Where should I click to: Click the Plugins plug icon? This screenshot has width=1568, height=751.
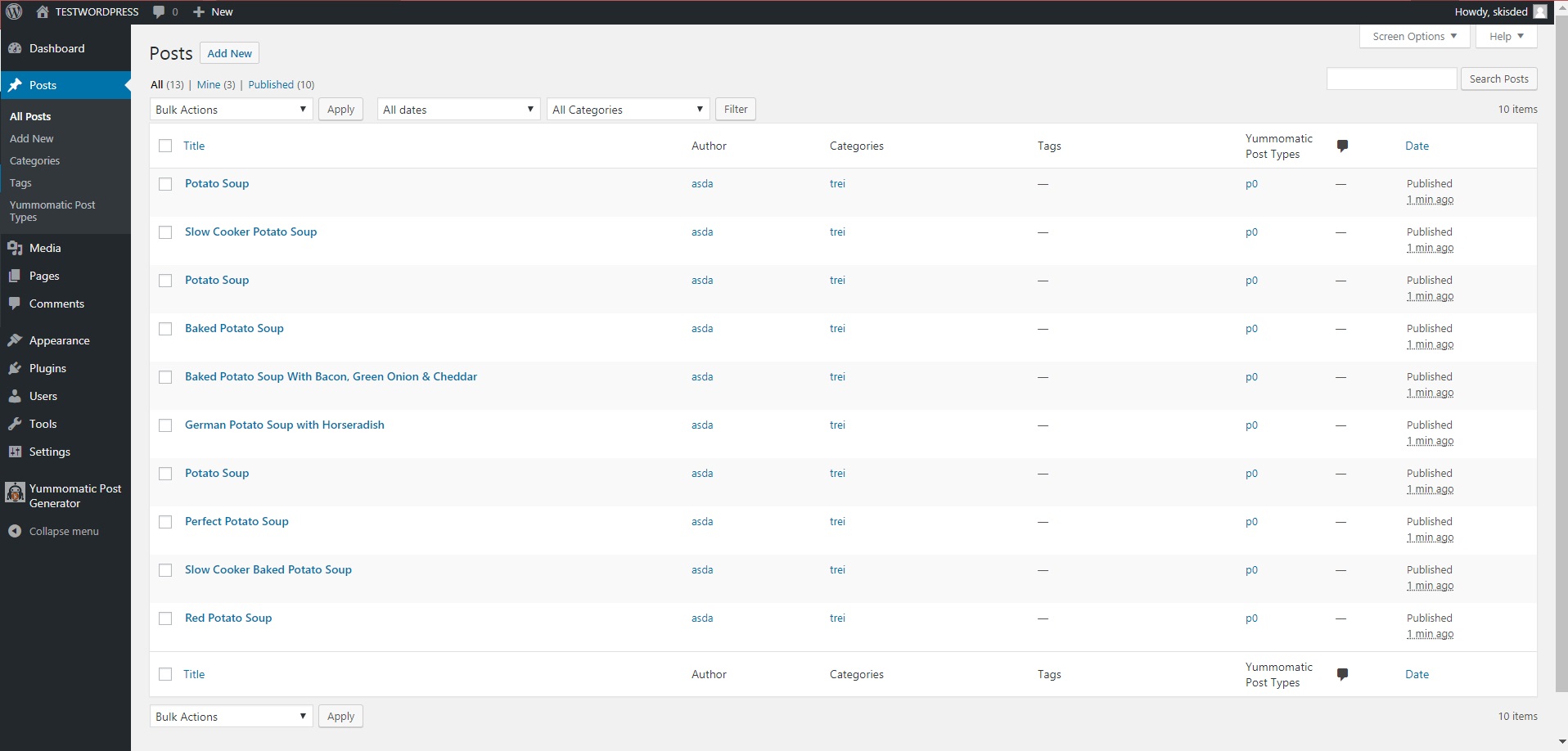click(x=15, y=368)
